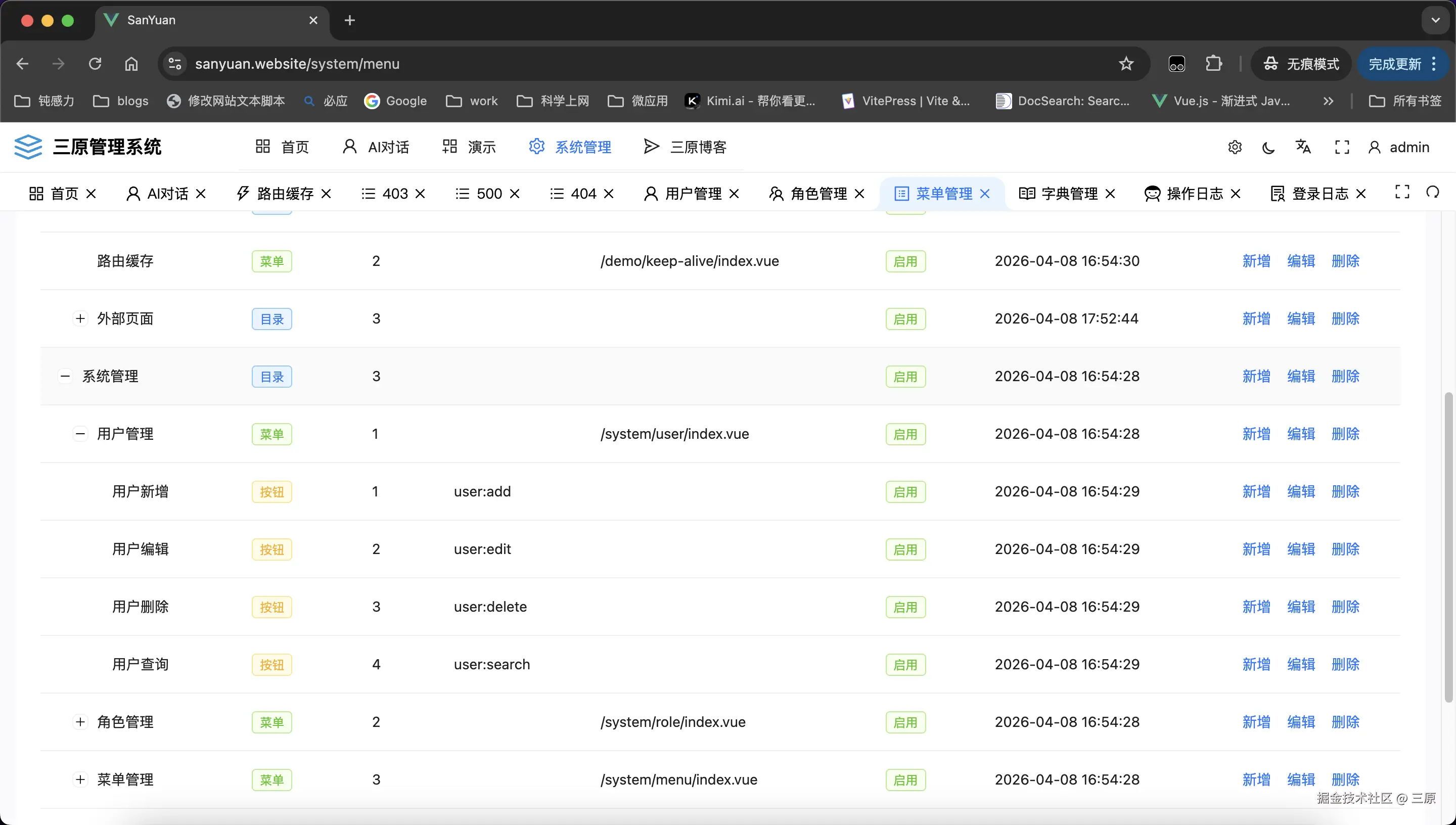Click 删除 for the 路由缓存 row
1456x825 pixels.
1345,261
